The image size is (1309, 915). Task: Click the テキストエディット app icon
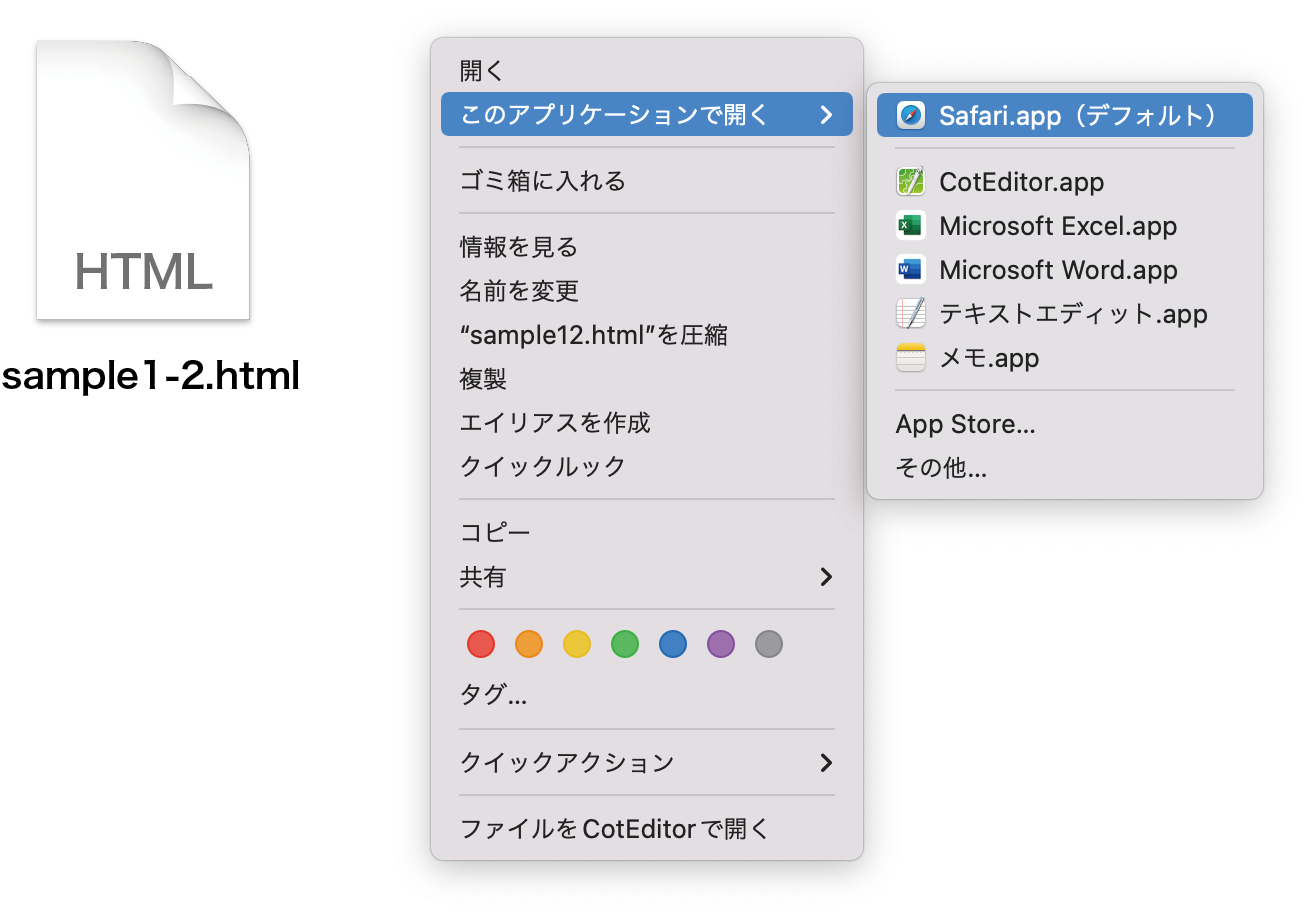click(x=911, y=314)
